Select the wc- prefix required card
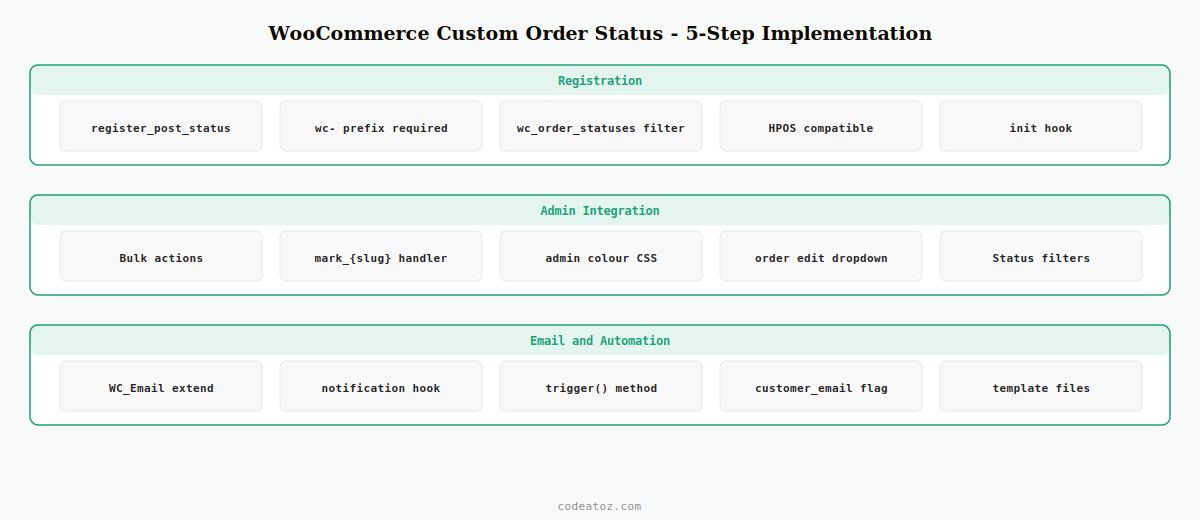The height and width of the screenshot is (520, 1200). click(381, 126)
